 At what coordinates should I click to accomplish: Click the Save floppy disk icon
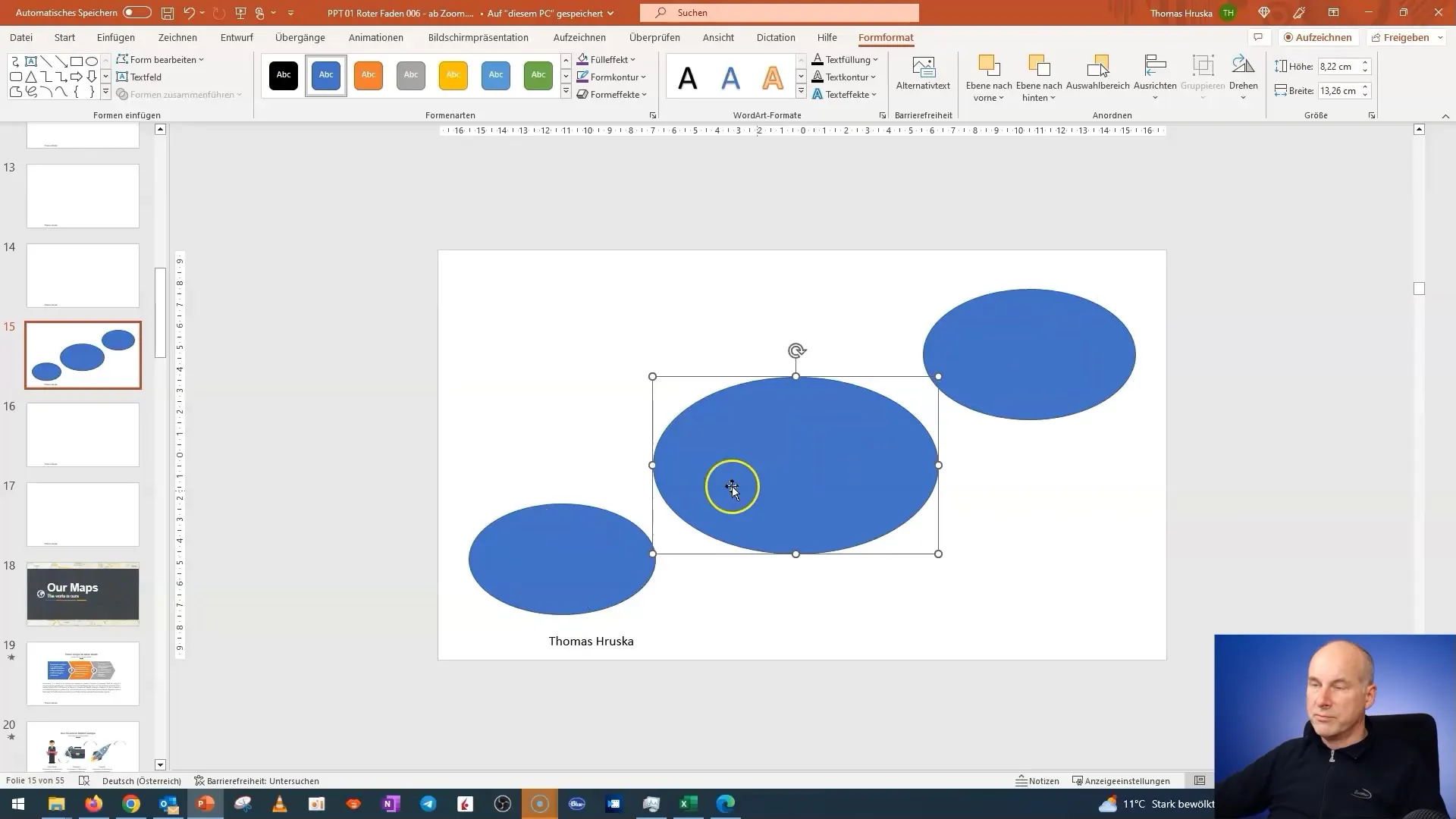click(x=168, y=13)
